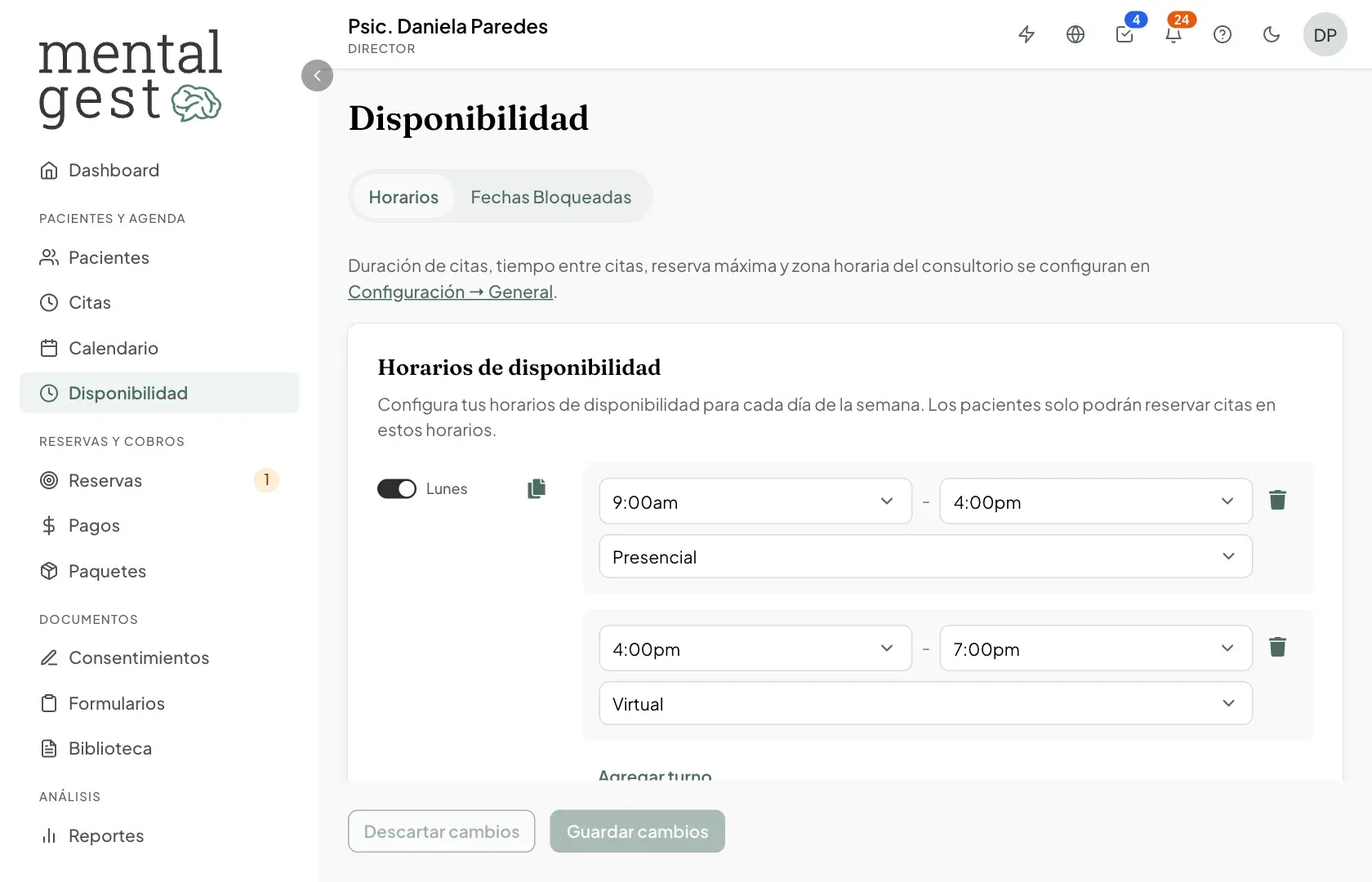The image size is (1372, 882).
Task: Open Consentimientos in the sidebar
Action: [x=159, y=657]
